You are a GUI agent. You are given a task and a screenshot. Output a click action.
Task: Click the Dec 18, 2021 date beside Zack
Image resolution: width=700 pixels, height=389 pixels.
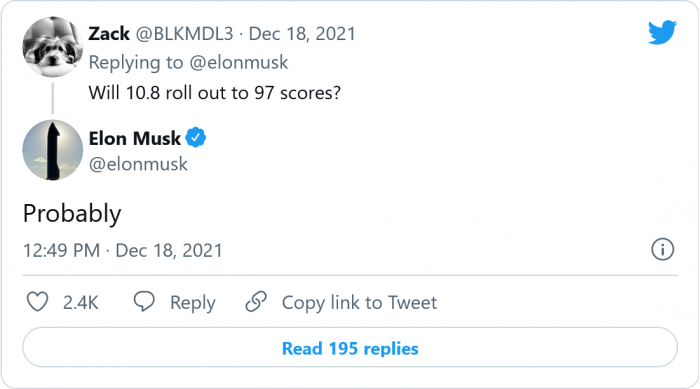tap(302, 34)
